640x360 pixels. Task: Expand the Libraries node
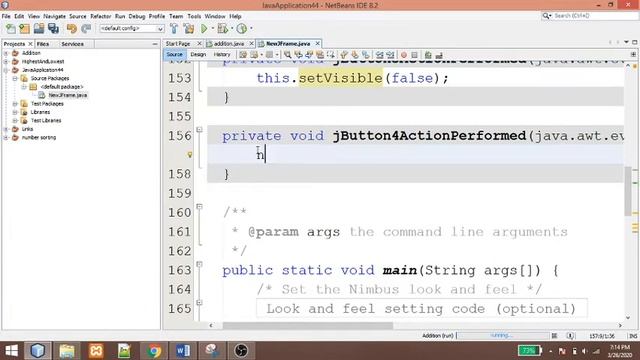(15, 112)
